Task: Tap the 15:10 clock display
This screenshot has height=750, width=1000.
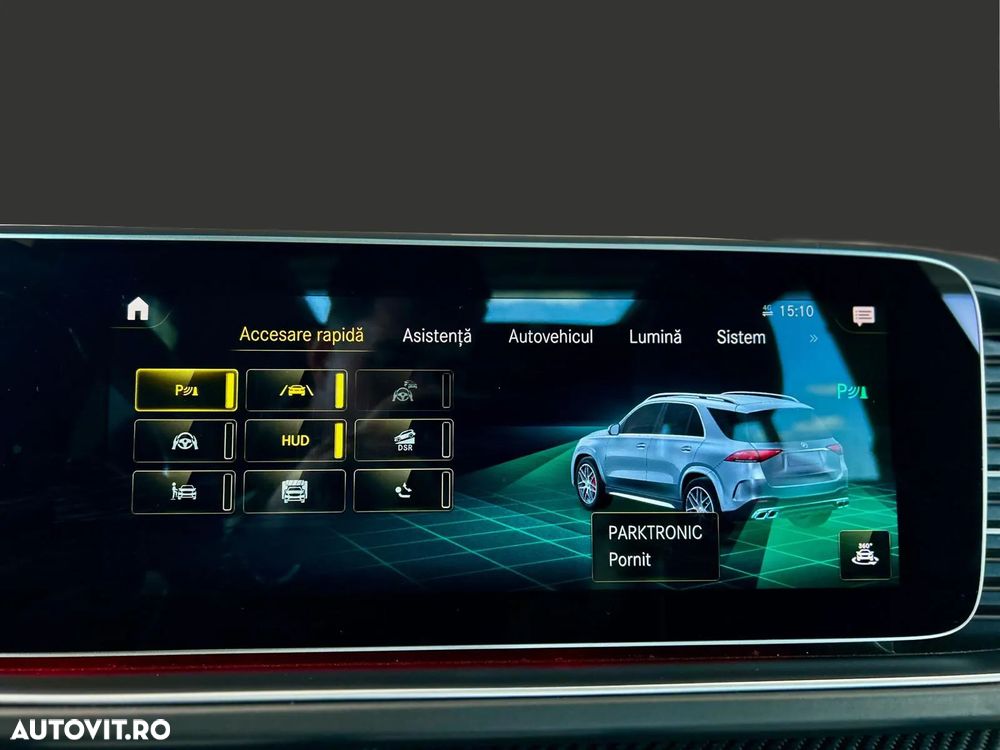Action: click(x=797, y=311)
